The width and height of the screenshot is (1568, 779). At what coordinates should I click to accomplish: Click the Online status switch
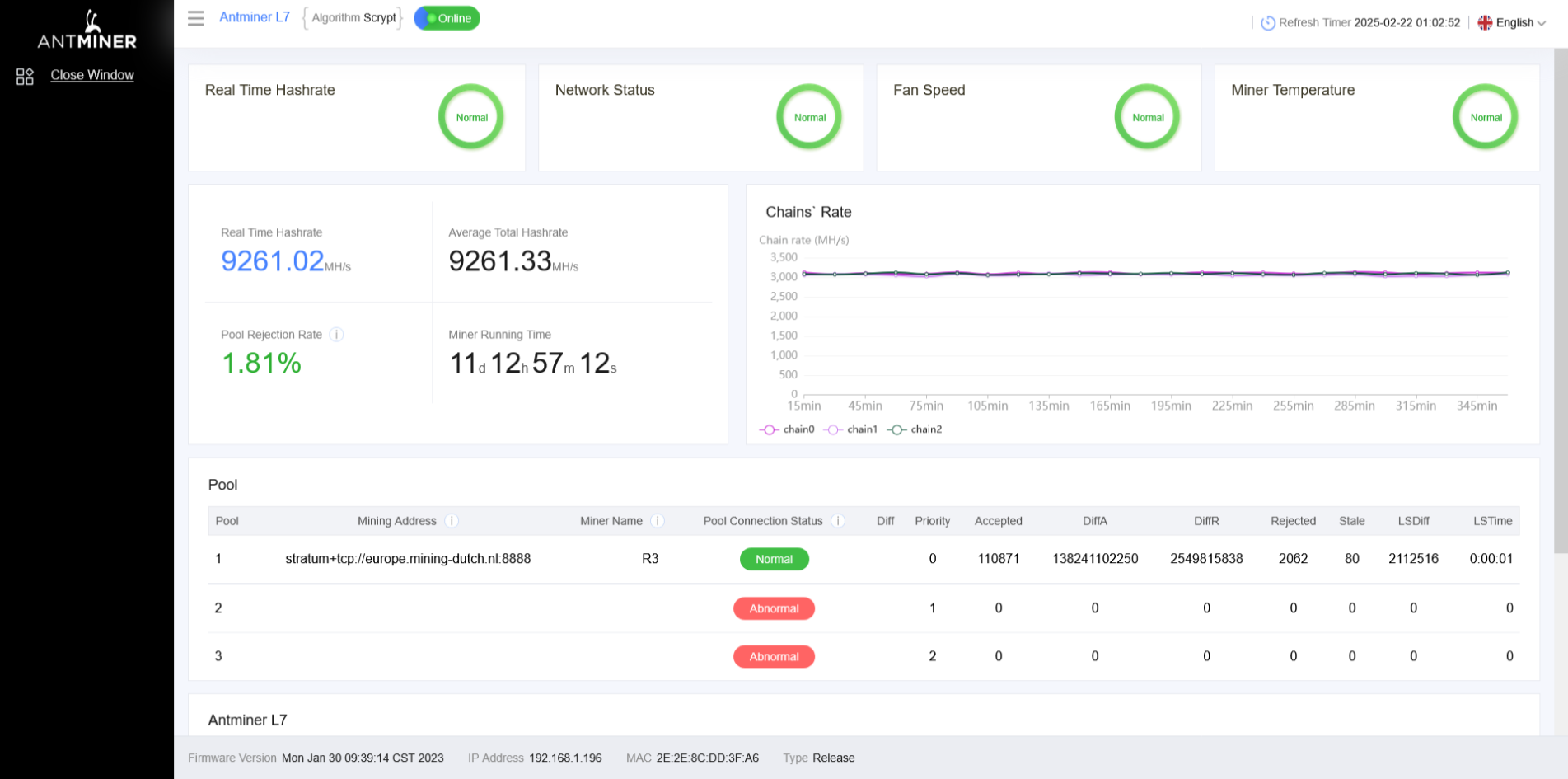pyautogui.click(x=447, y=18)
